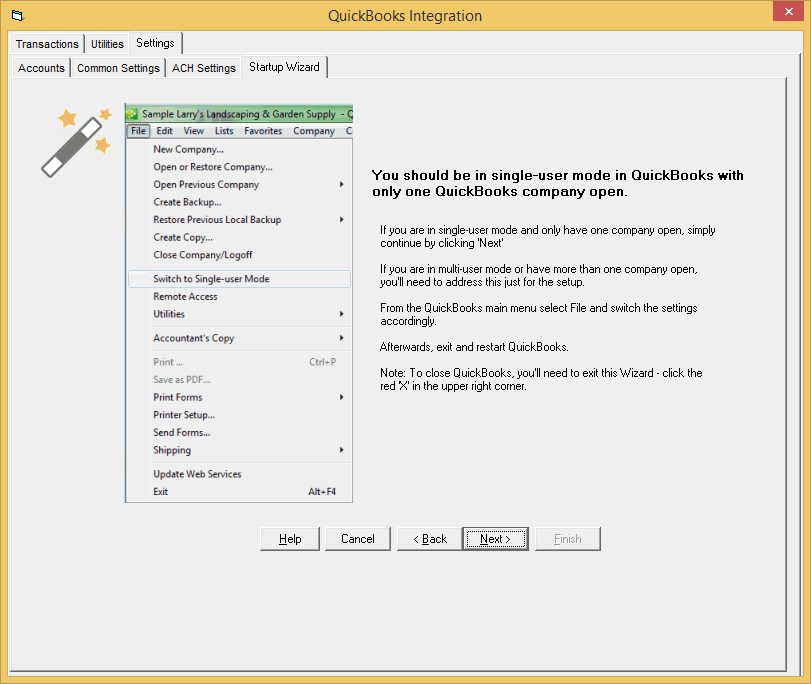Click the Next button
Screen dimensions: 811x684
495,538
